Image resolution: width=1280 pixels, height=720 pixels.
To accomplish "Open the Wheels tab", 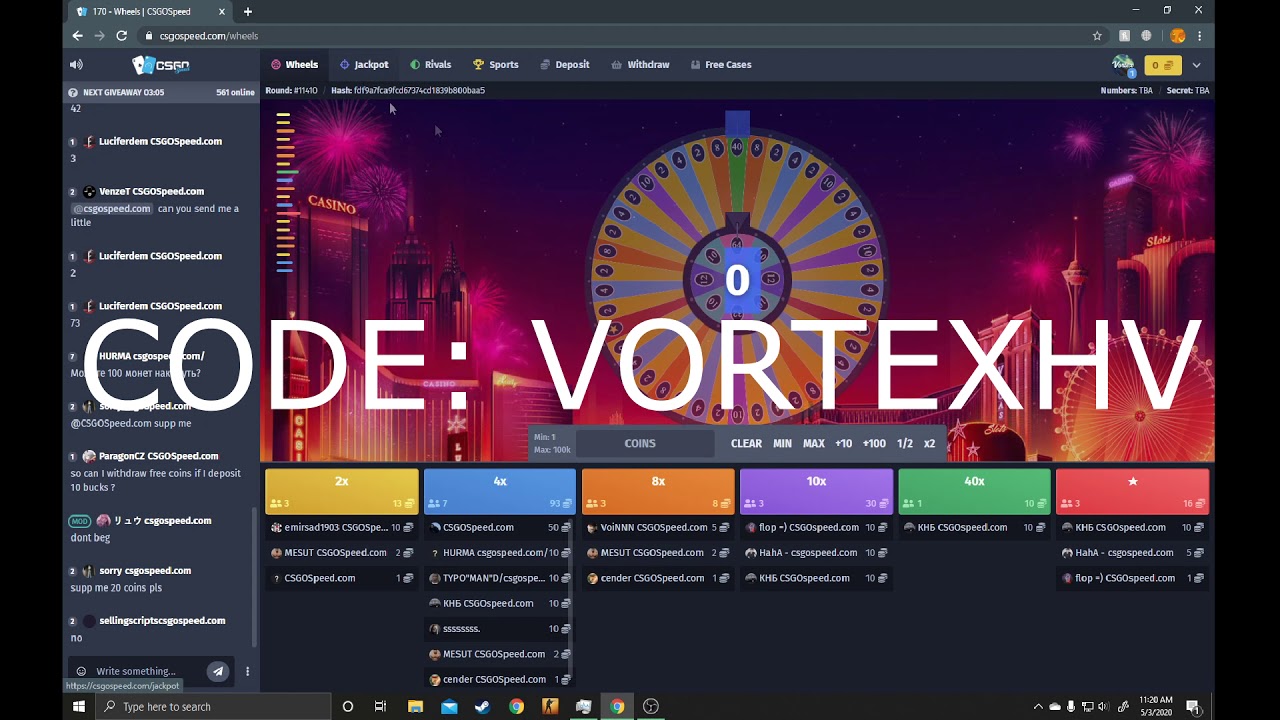I will pos(294,64).
